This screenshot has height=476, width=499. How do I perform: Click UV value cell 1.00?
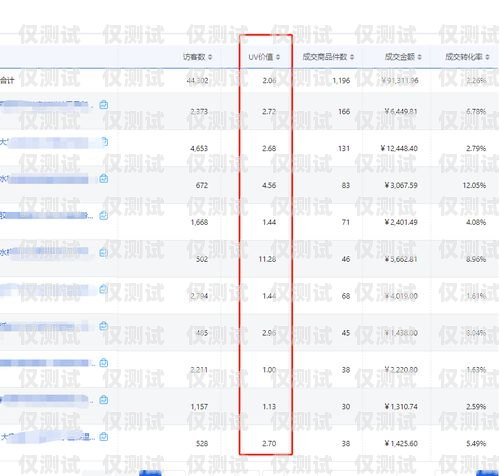coord(269,370)
